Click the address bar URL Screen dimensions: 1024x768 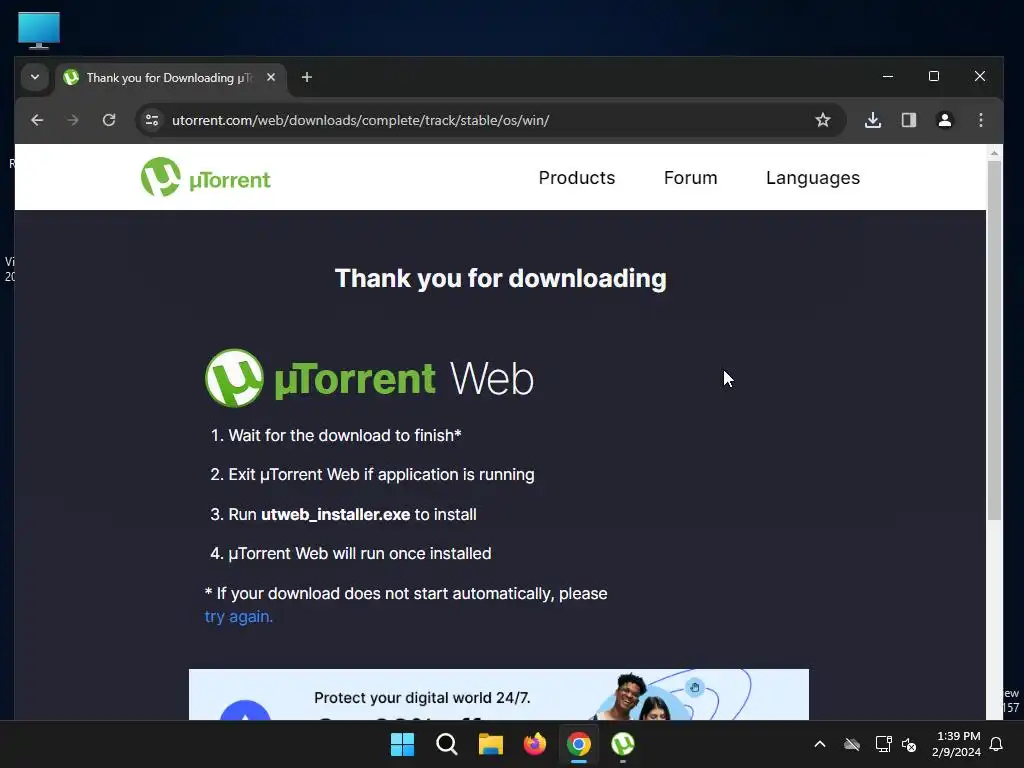[360, 120]
